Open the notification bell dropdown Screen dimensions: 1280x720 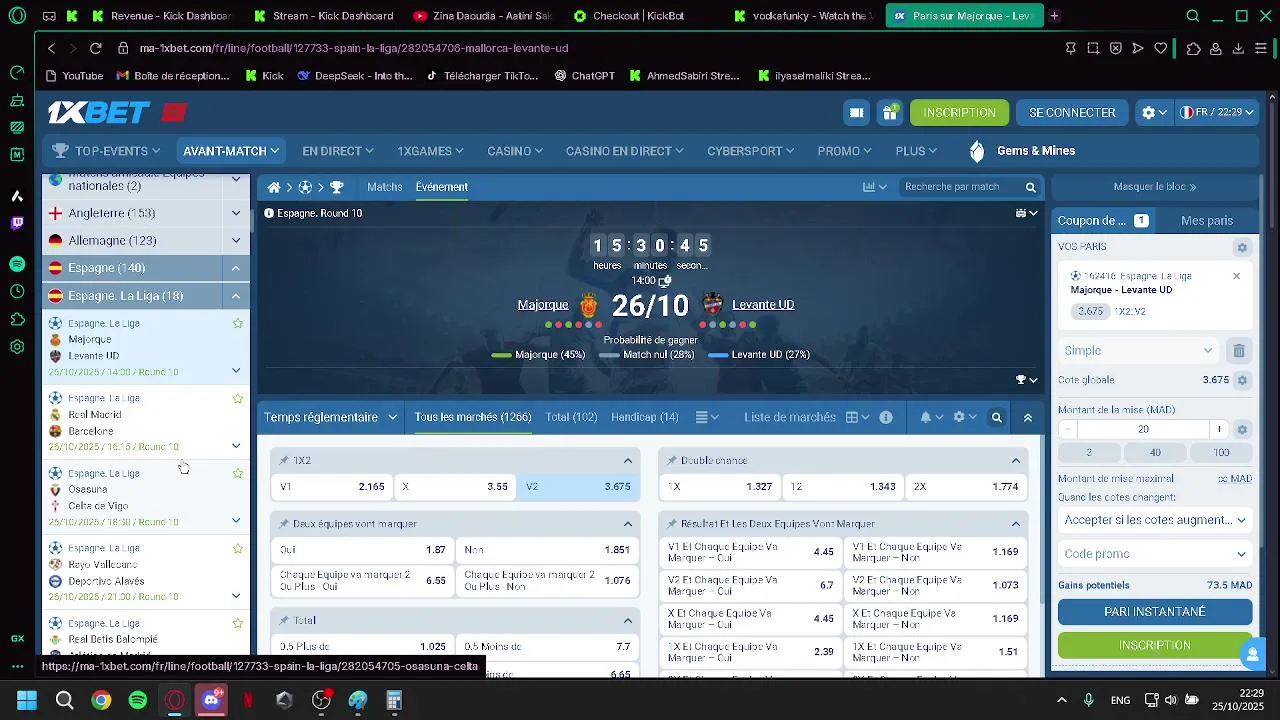931,417
